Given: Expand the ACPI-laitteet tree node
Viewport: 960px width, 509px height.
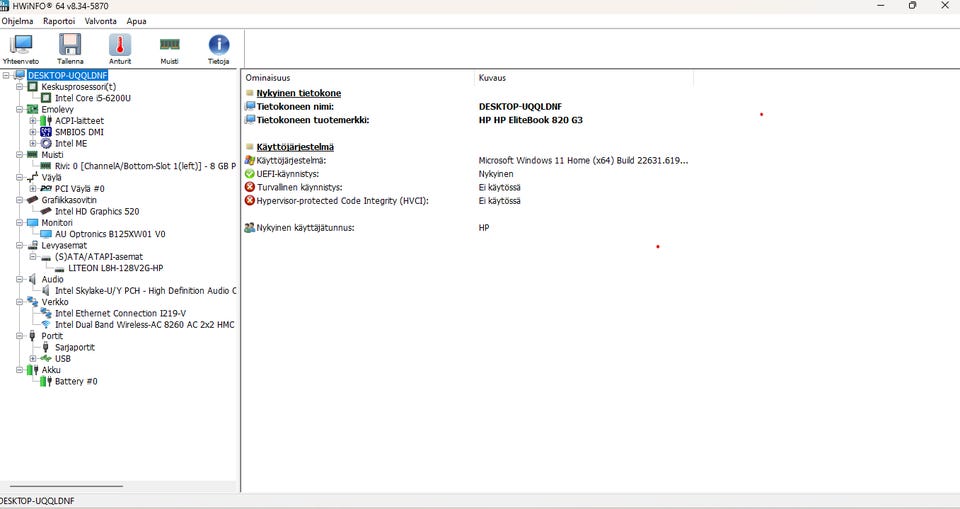Looking at the screenshot, I should tap(33, 121).
